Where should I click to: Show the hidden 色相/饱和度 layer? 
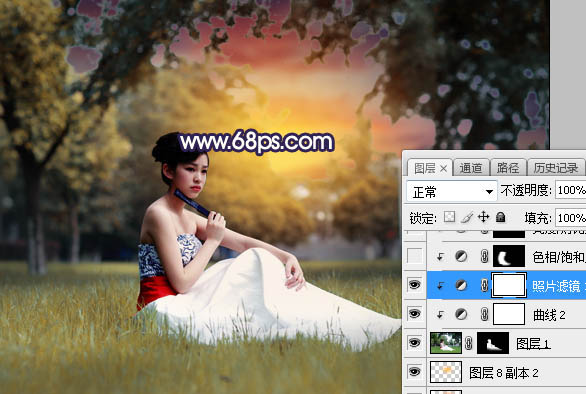point(414,256)
